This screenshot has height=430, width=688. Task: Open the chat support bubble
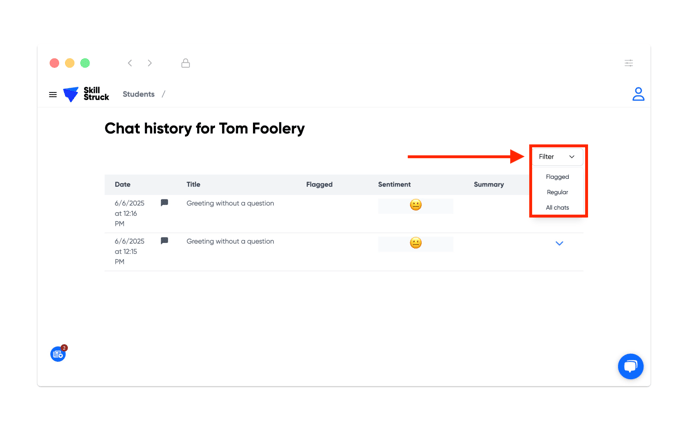coord(631,366)
